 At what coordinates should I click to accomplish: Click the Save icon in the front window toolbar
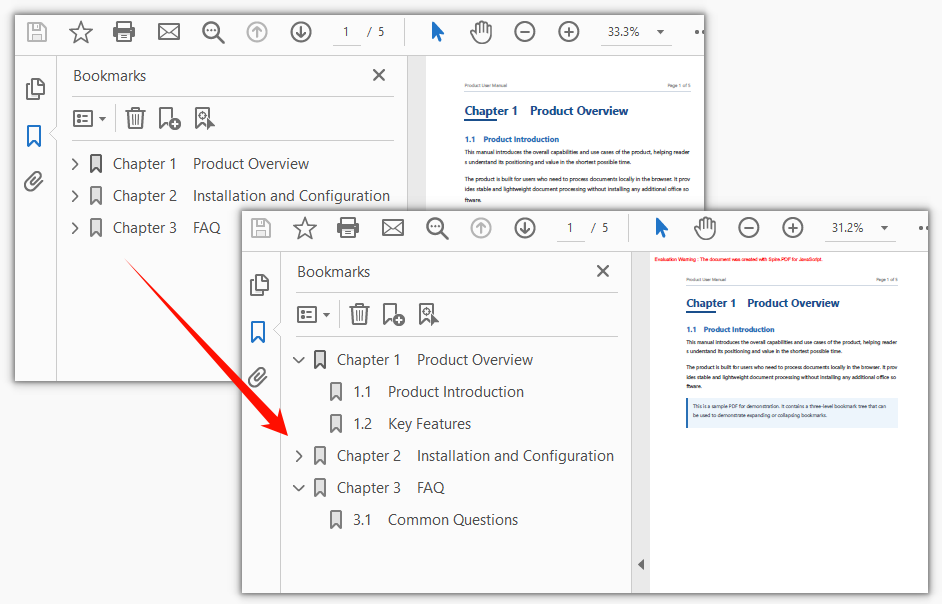[261, 228]
